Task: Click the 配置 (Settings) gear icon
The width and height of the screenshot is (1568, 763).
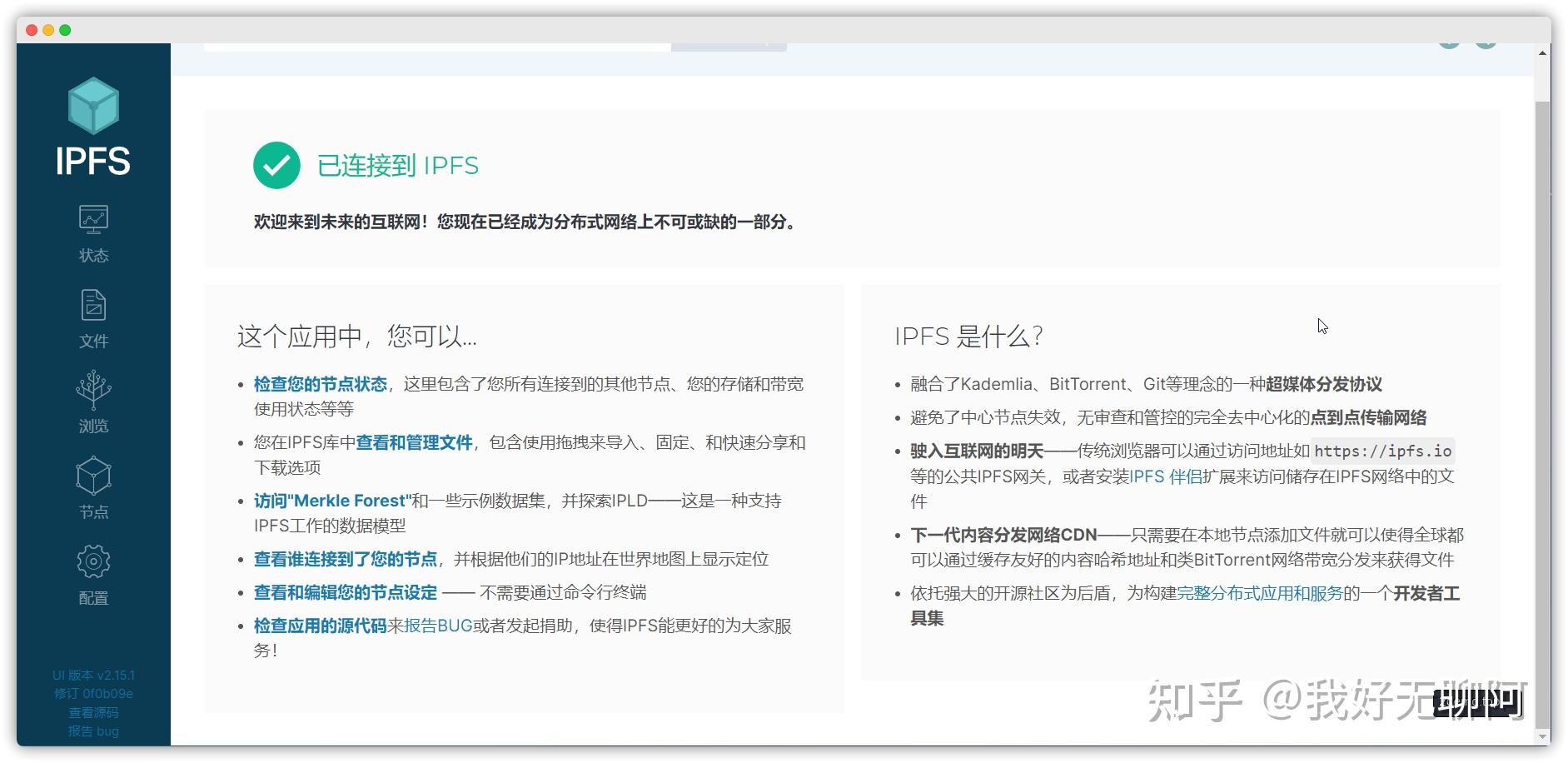Action: [x=93, y=561]
